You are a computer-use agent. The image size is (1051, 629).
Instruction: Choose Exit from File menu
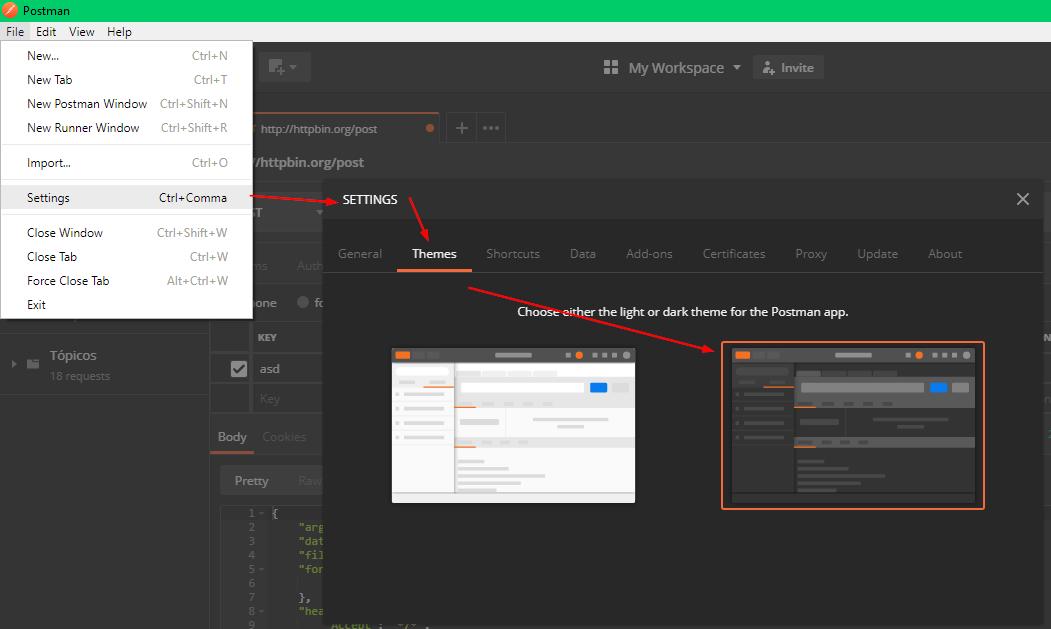tap(127, 305)
